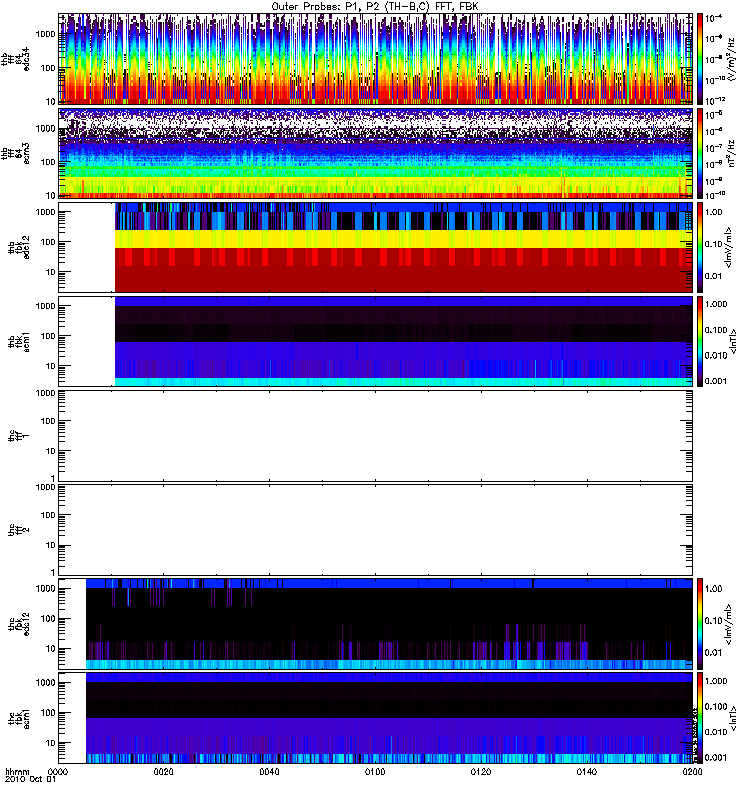Click the <|nT|> color bar of thc fbk scm1
The height and width of the screenshot is (800, 750).
pos(700,718)
